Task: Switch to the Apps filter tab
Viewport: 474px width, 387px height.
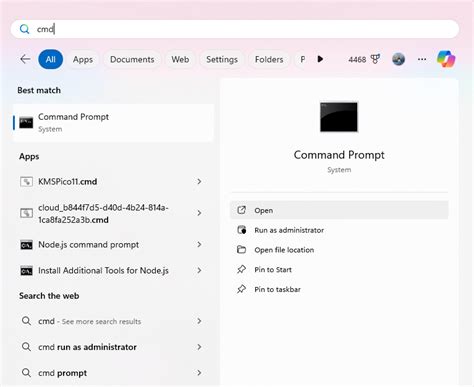Action: 83,59
